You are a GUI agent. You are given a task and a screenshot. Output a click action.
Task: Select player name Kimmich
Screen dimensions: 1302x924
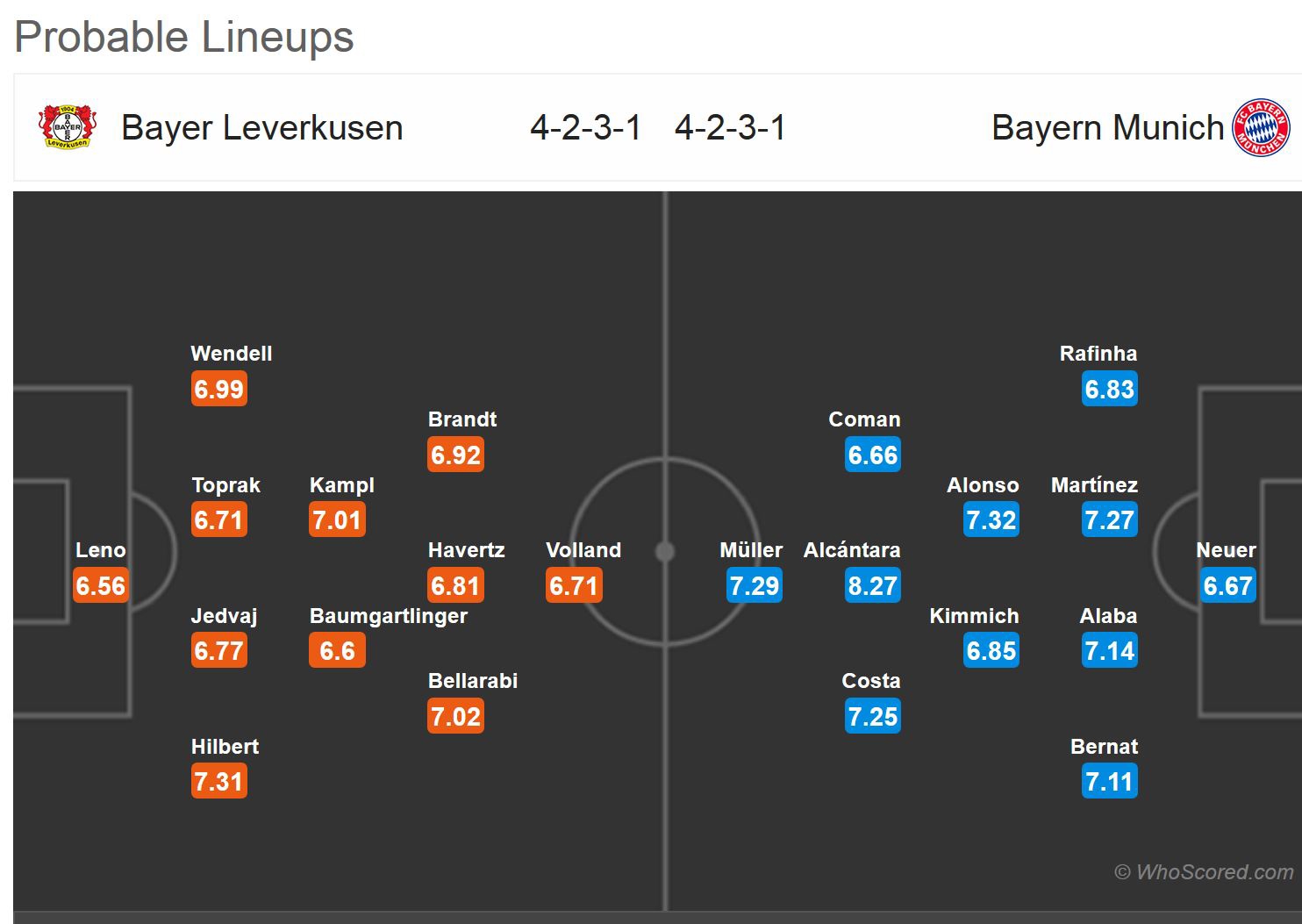[974, 616]
